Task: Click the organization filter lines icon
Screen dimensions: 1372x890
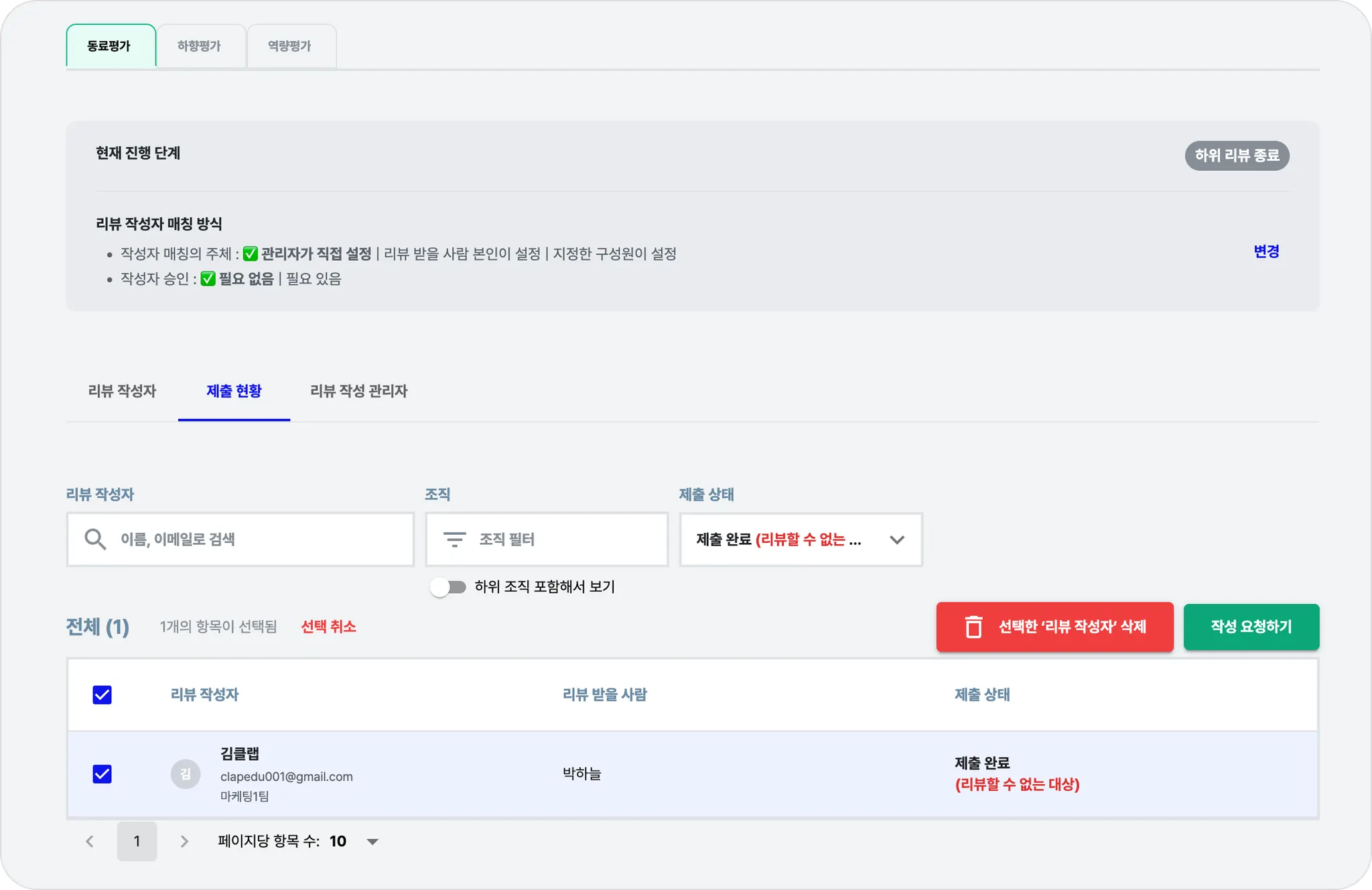Action: pyautogui.click(x=454, y=539)
